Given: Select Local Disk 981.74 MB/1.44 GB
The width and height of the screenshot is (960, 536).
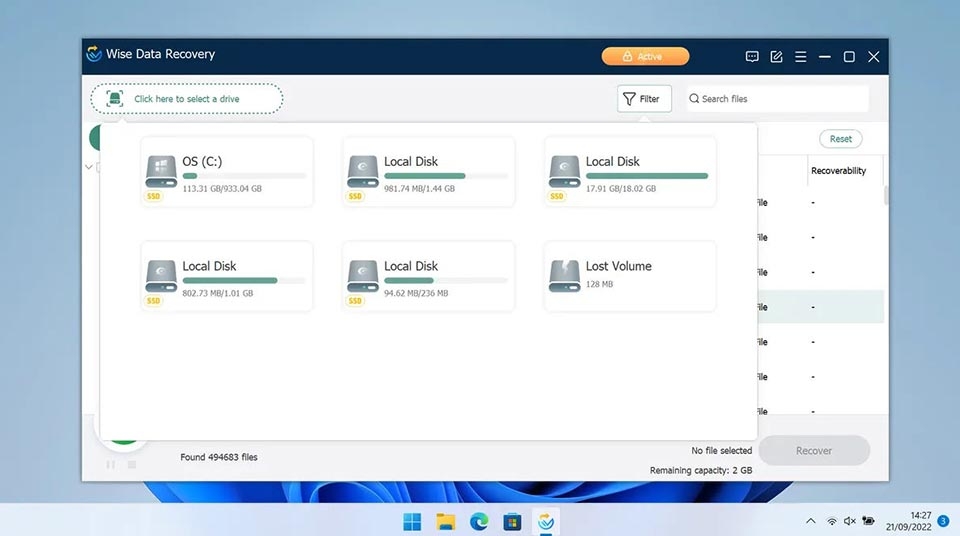Looking at the screenshot, I should (x=429, y=172).
